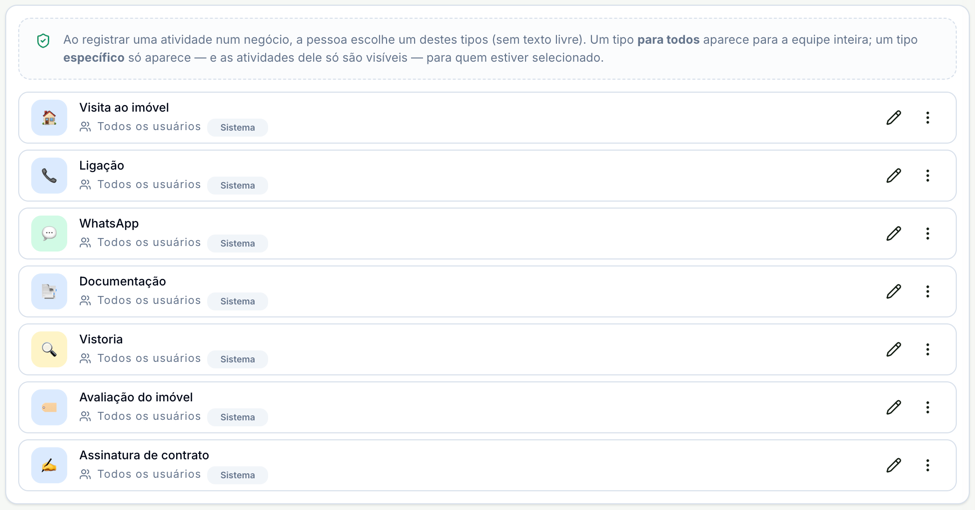Click the Sistema badge on Vistoria

[x=238, y=359]
